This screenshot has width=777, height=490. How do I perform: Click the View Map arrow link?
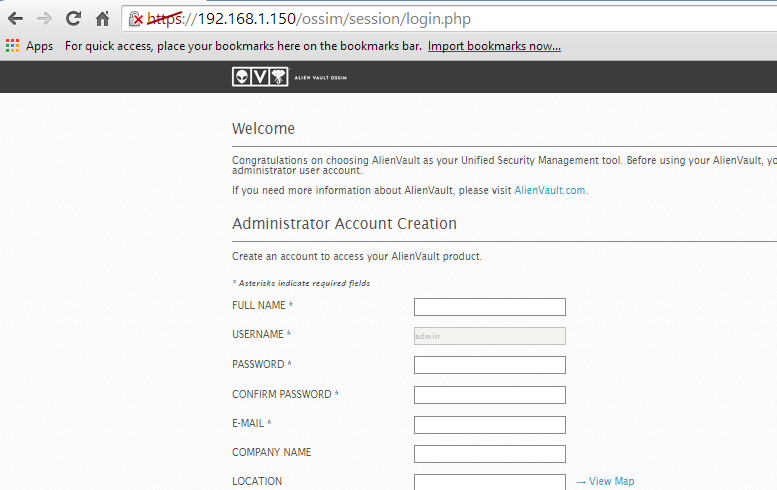(605, 482)
